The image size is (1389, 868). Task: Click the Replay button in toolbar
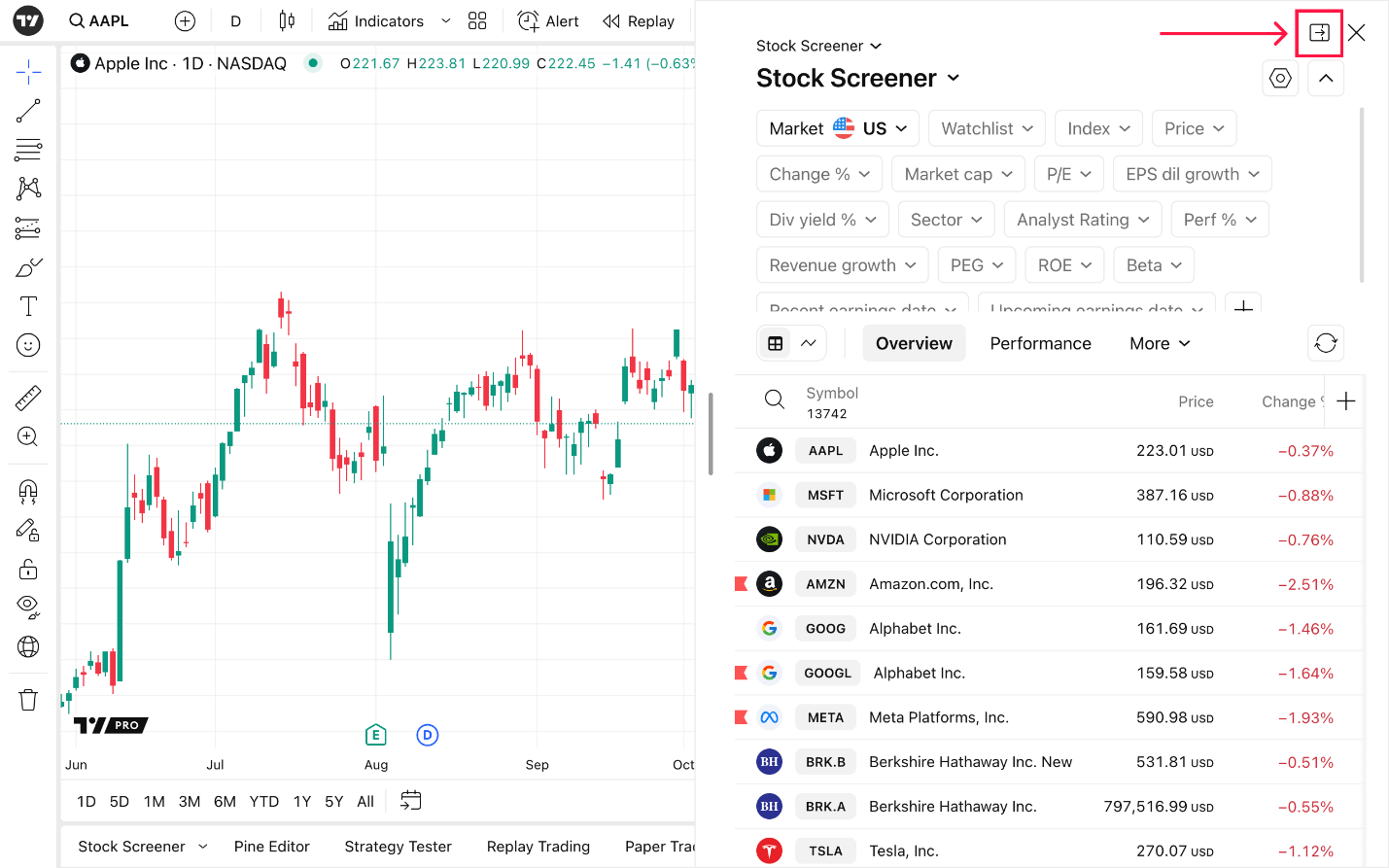pyautogui.click(x=639, y=21)
